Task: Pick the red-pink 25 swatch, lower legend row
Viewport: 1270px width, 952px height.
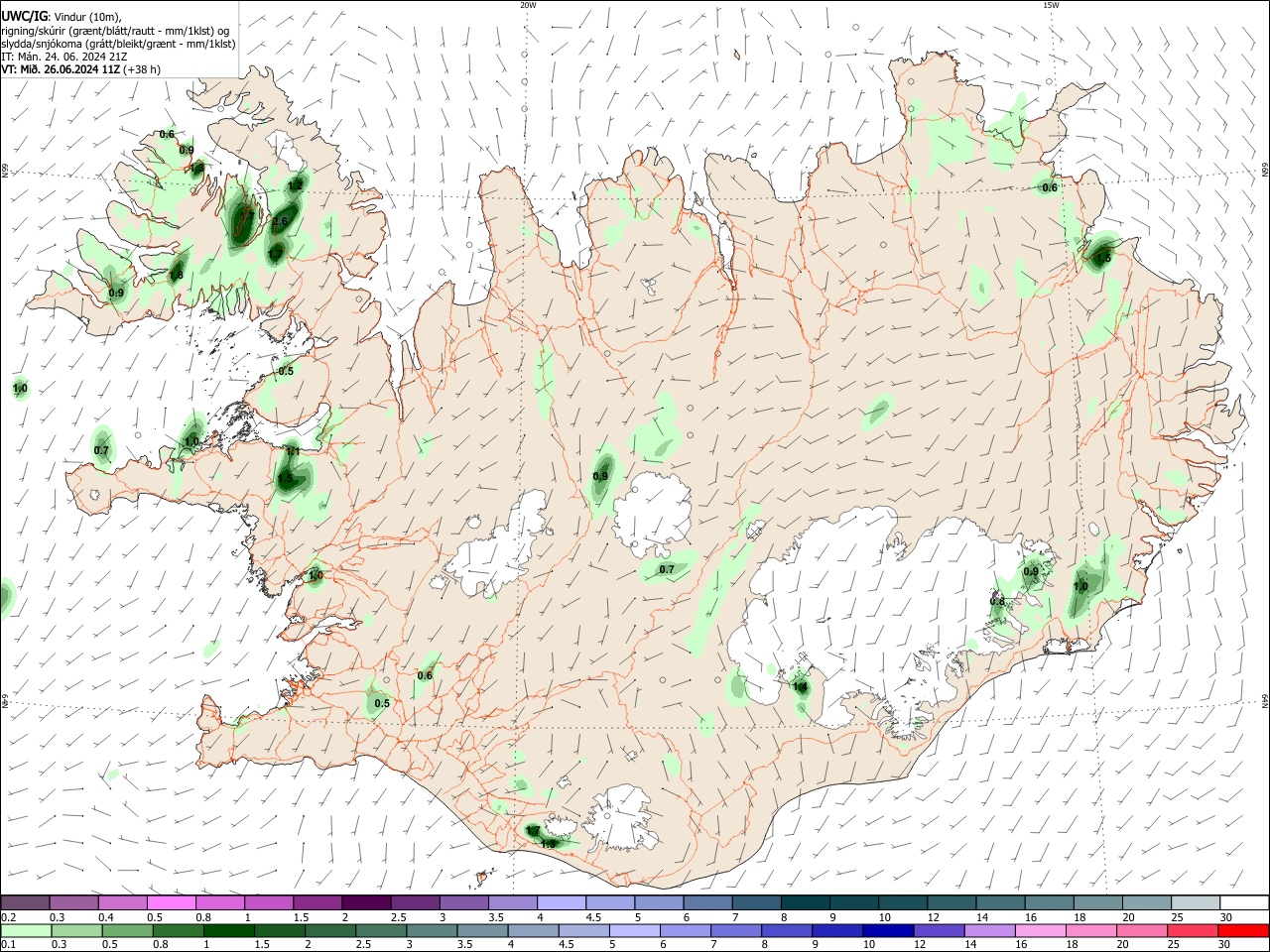Action: (x=1194, y=931)
